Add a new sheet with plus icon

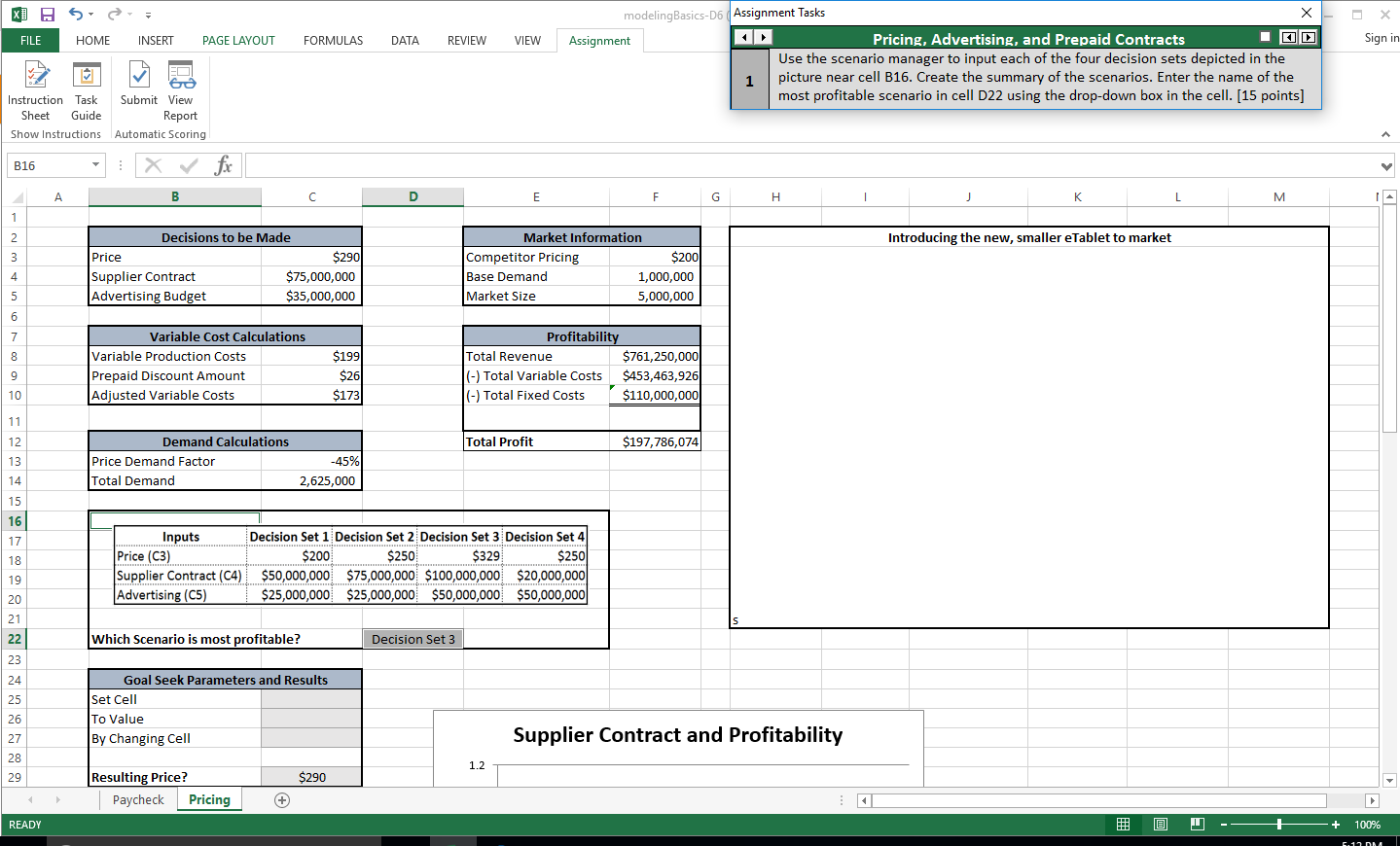[x=282, y=800]
